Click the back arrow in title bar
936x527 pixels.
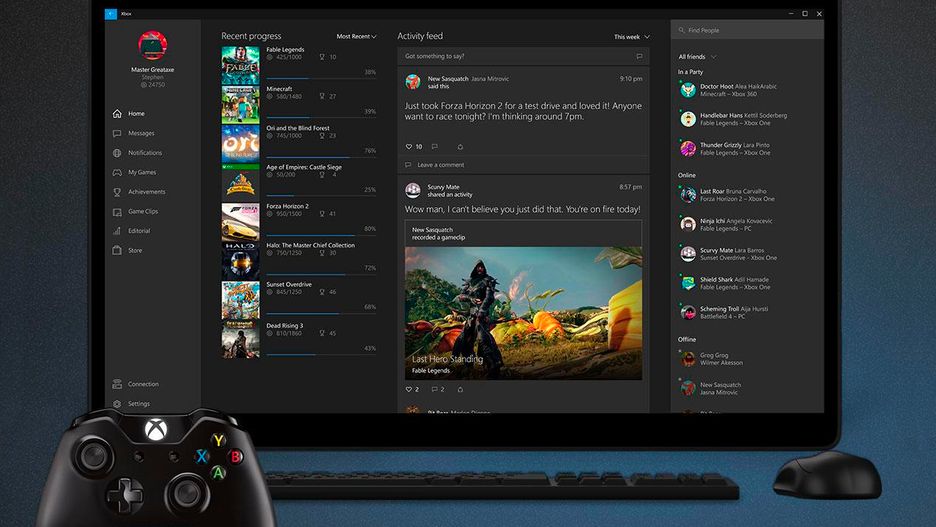pyautogui.click(x=111, y=14)
